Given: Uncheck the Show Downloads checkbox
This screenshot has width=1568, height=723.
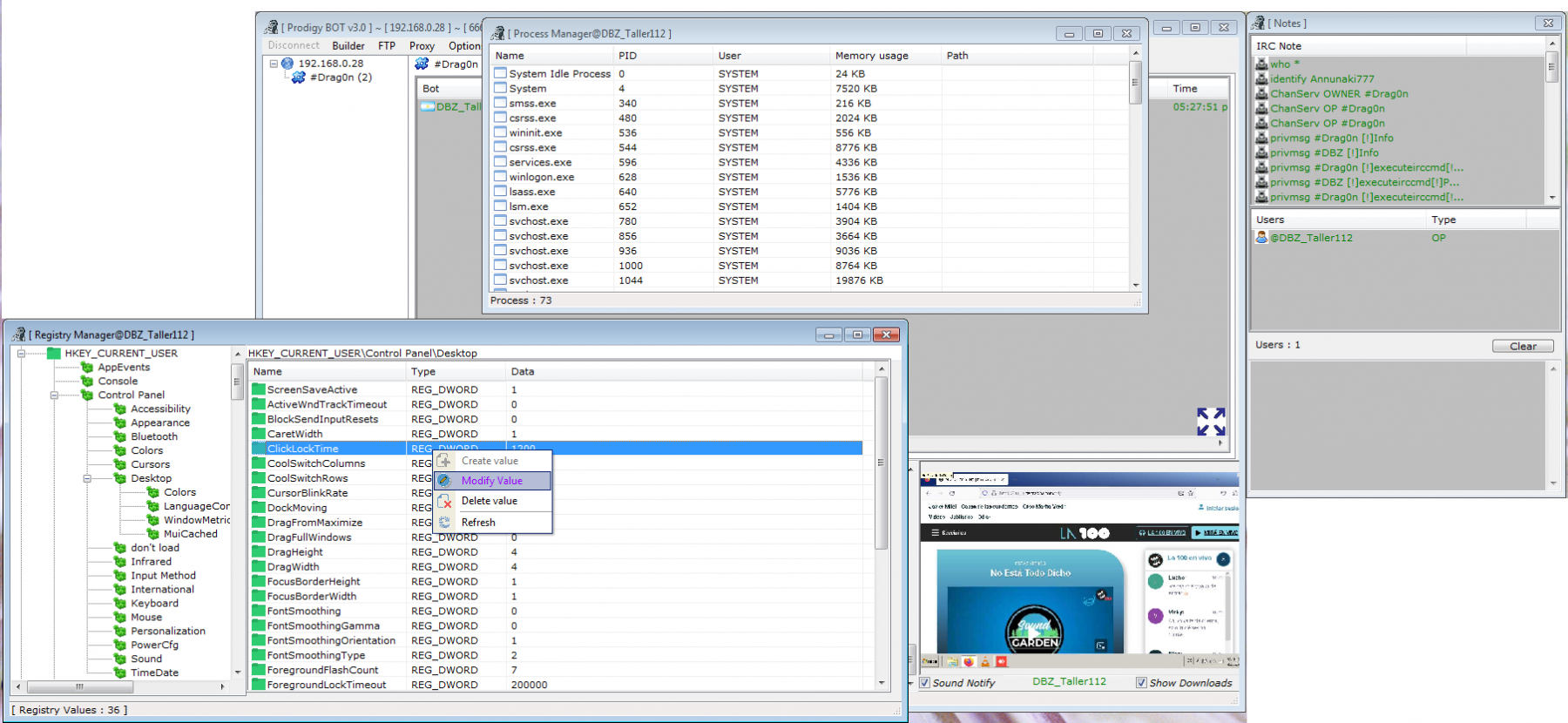Looking at the screenshot, I should [x=1141, y=683].
